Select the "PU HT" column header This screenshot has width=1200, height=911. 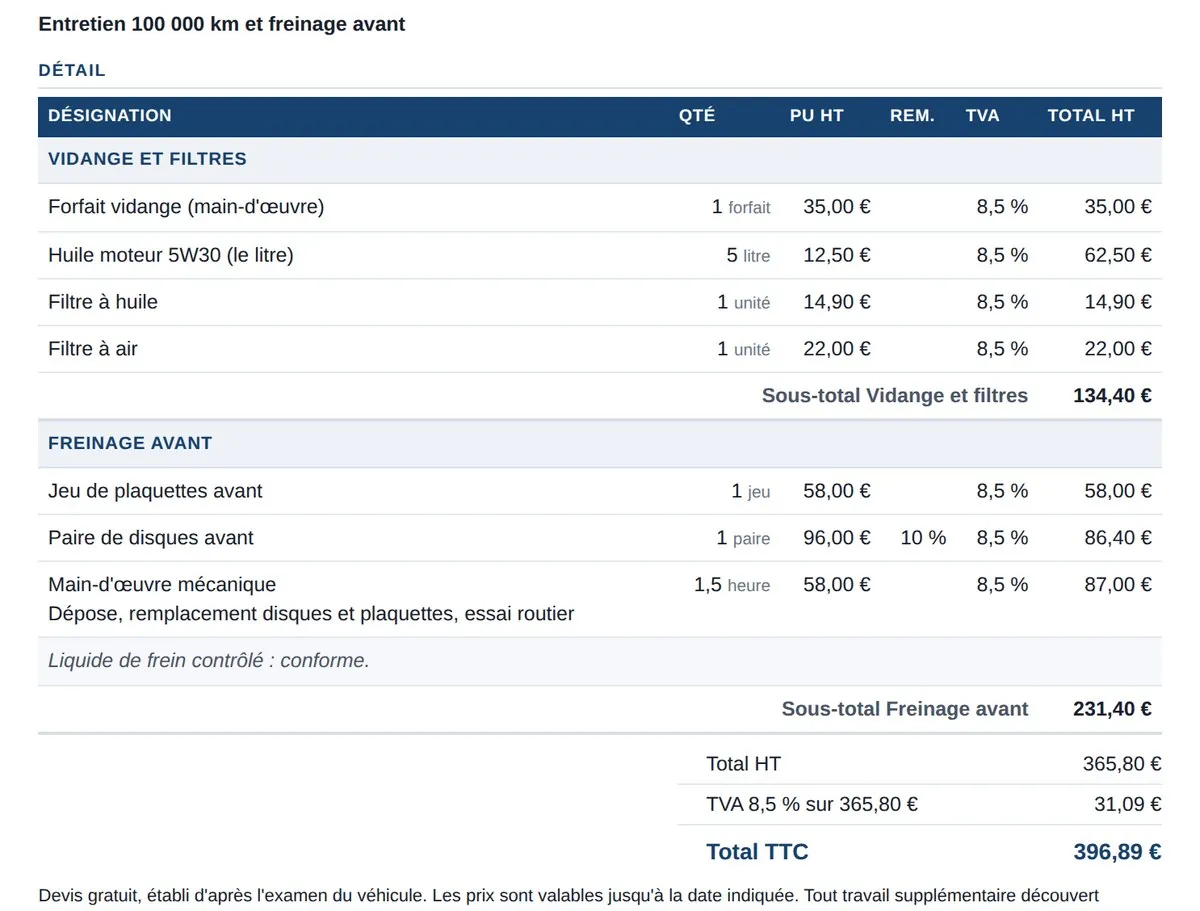coord(817,116)
